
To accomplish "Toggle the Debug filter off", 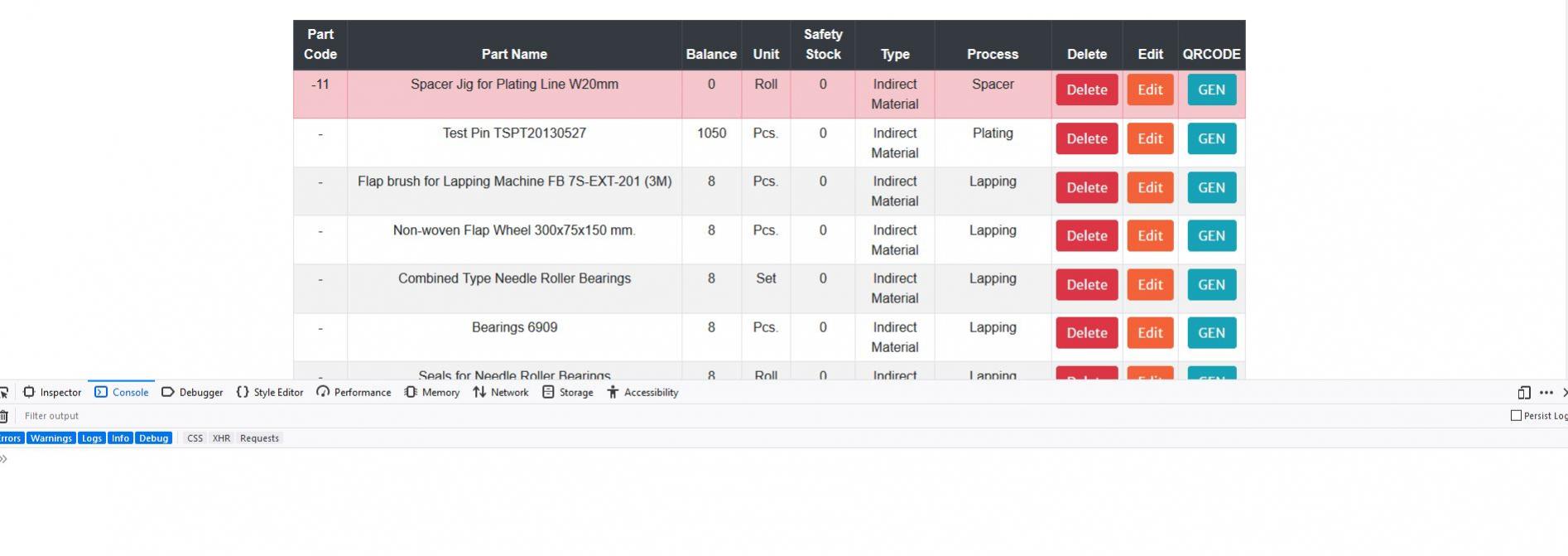I will point(153,438).
